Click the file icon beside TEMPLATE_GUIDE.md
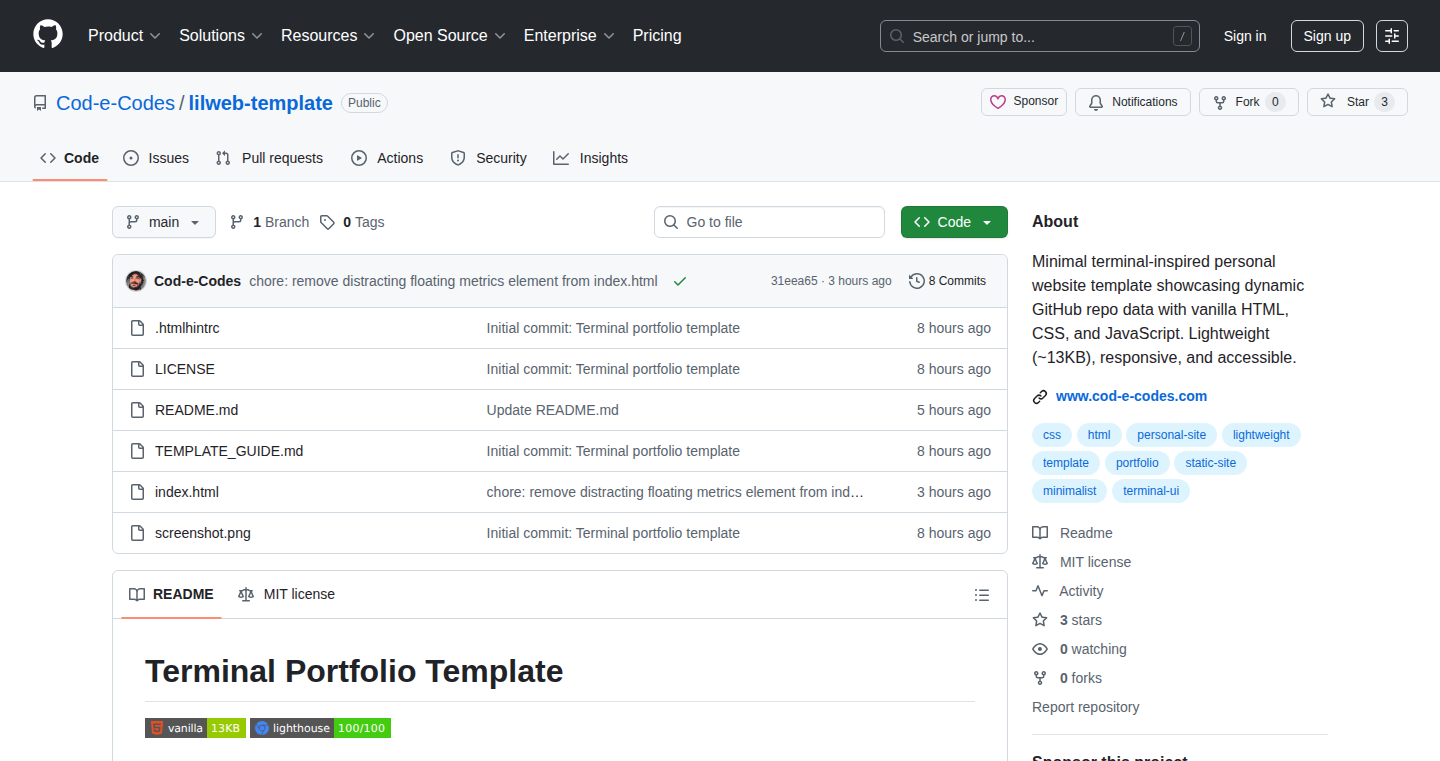 point(138,451)
